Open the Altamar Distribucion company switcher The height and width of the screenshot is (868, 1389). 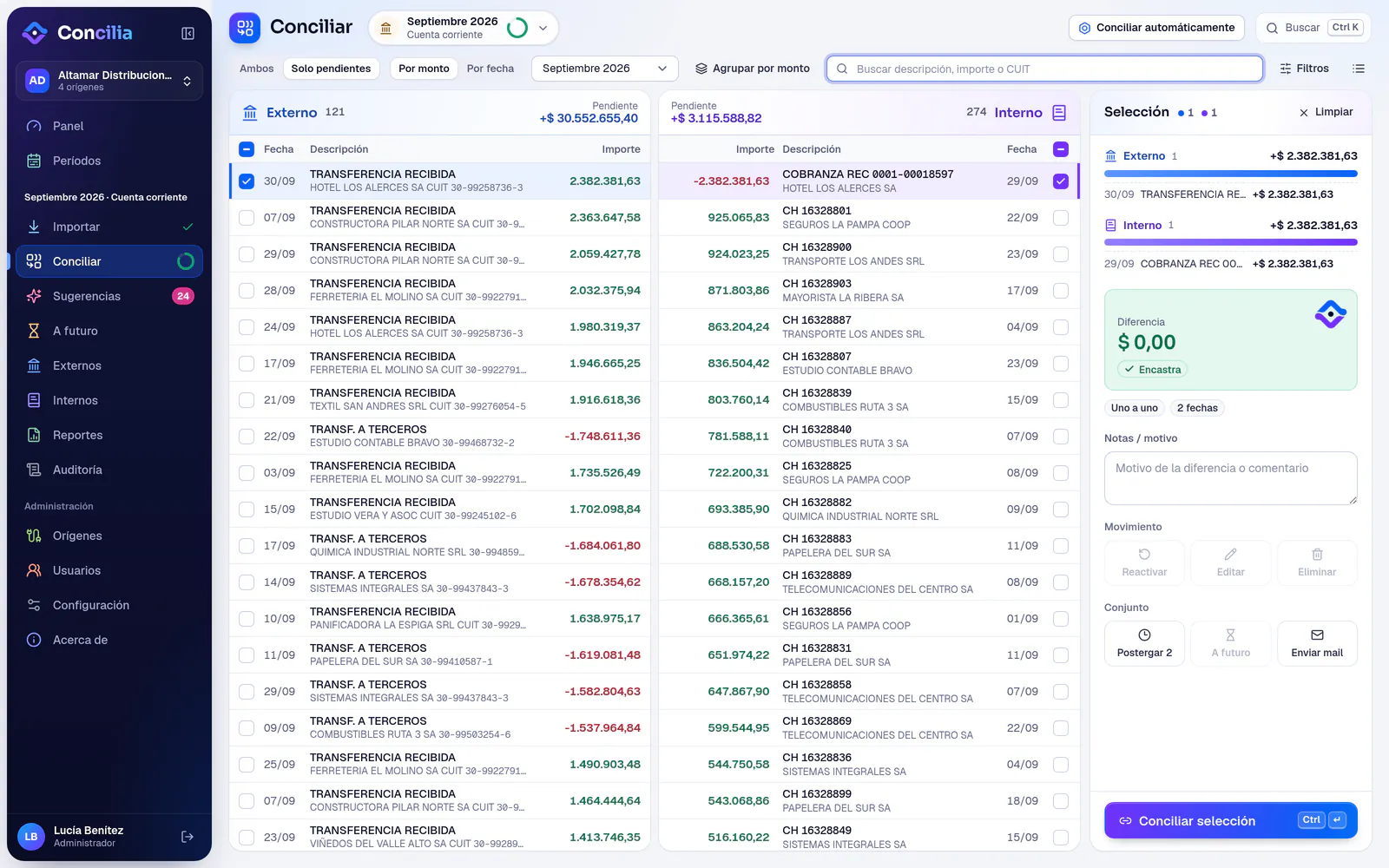[x=109, y=81]
